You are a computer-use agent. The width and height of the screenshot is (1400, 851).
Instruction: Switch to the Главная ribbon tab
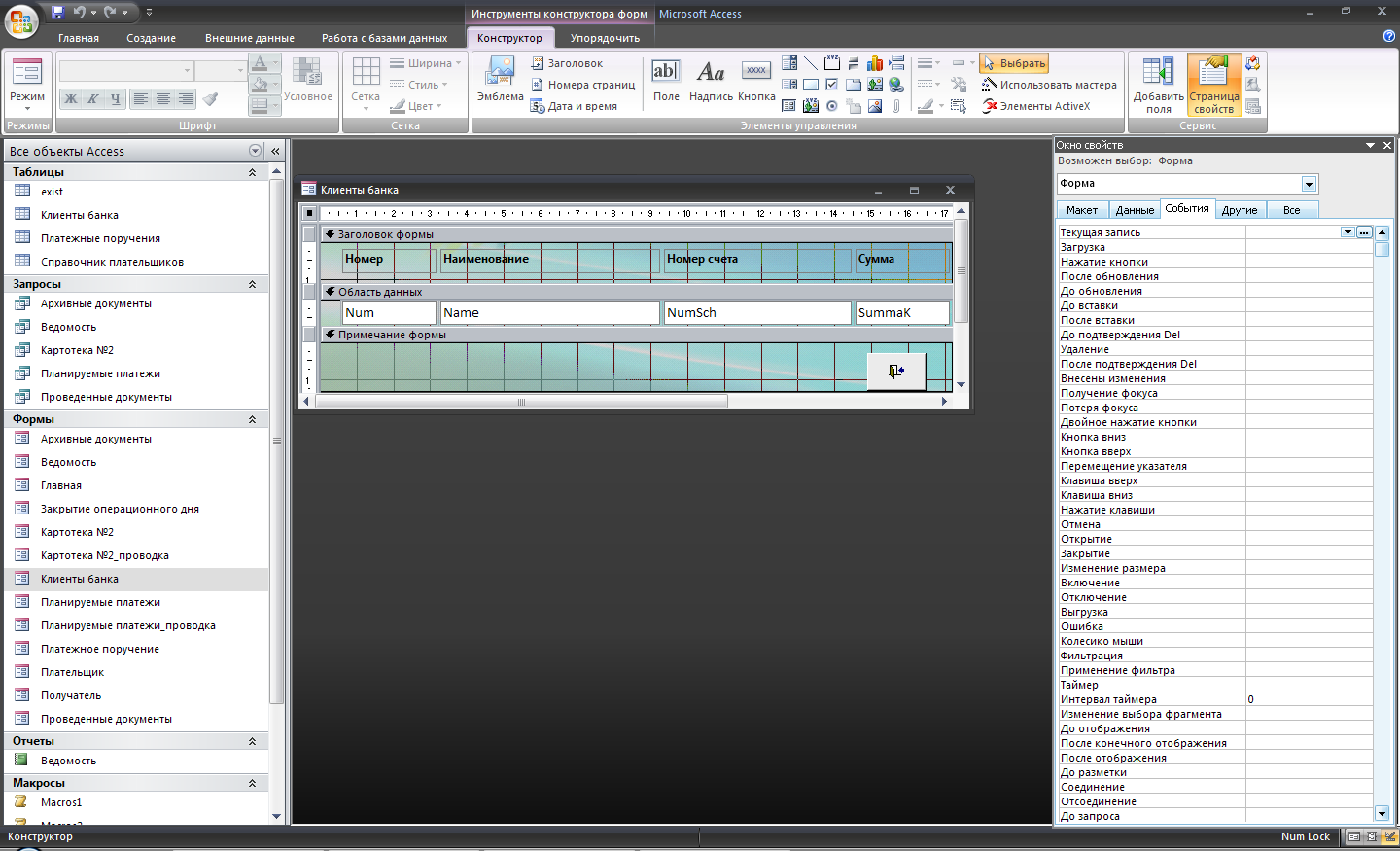[79, 38]
